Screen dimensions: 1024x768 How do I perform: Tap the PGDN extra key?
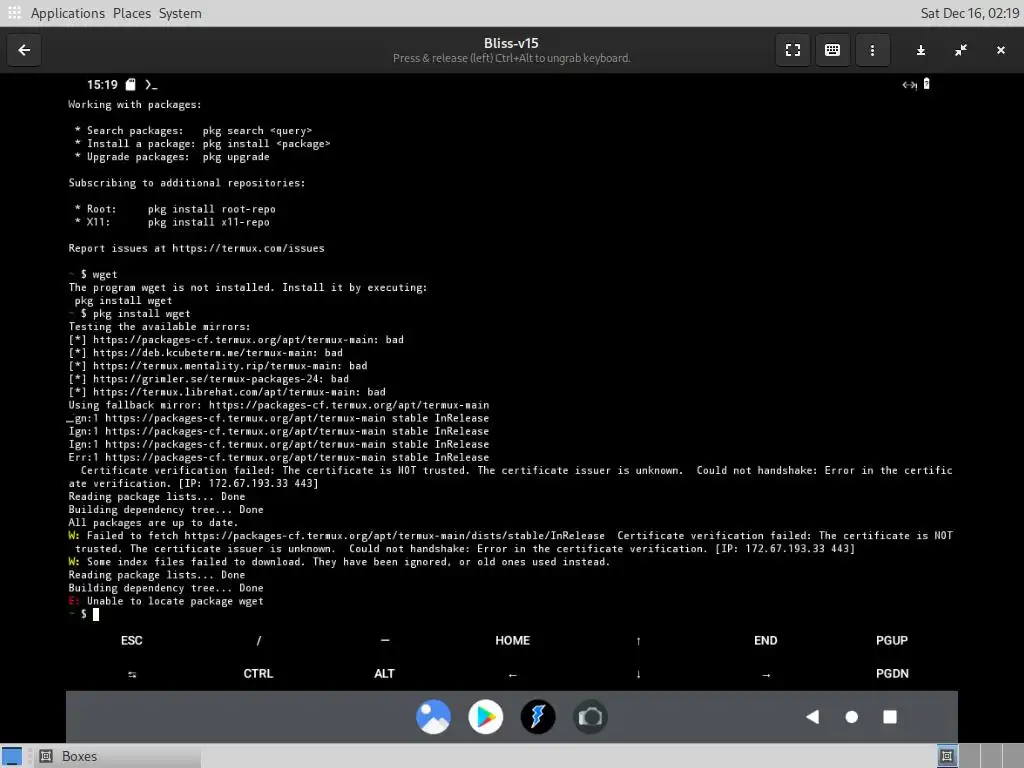(892, 674)
